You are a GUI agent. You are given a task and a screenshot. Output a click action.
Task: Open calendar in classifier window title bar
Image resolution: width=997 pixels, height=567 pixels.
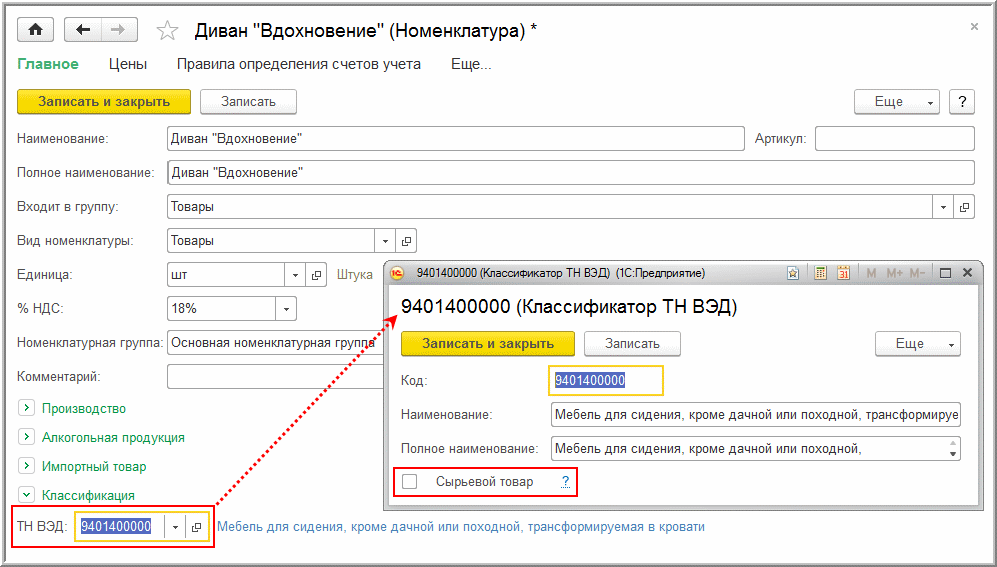pyautogui.click(x=844, y=273)
